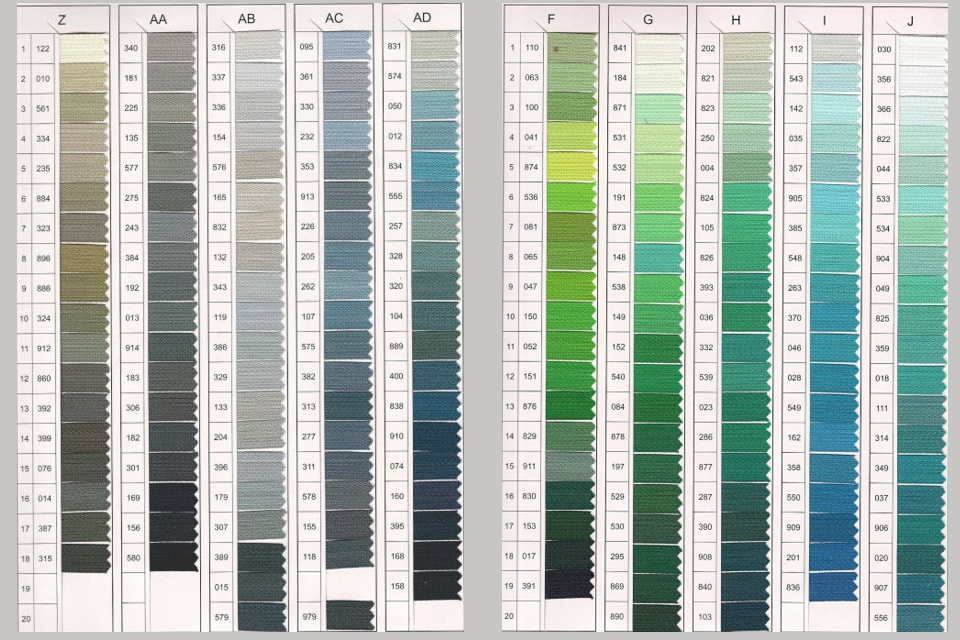This screenshot has width=960, height=640.
Task: Pick the sage green swatch coded 110
Action: (x=572, y=47)
